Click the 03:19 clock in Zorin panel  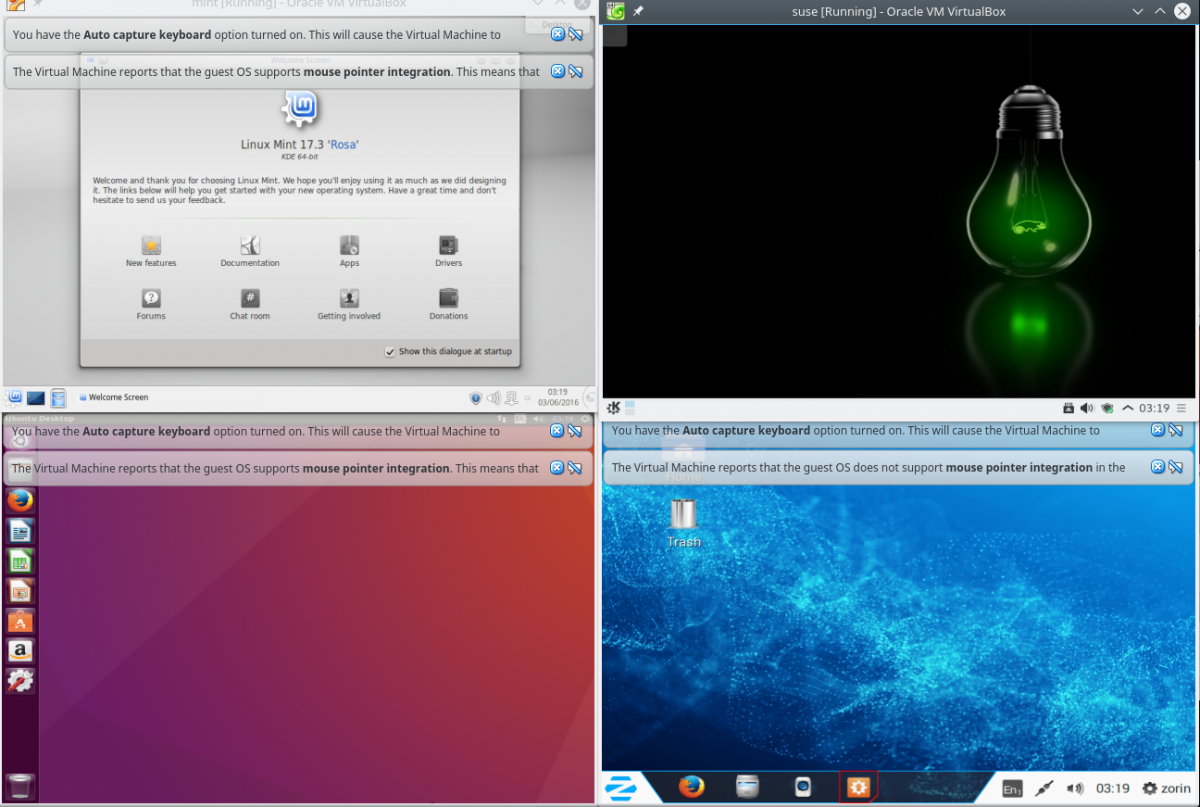pyautogui.click(x=1113, y=788)
